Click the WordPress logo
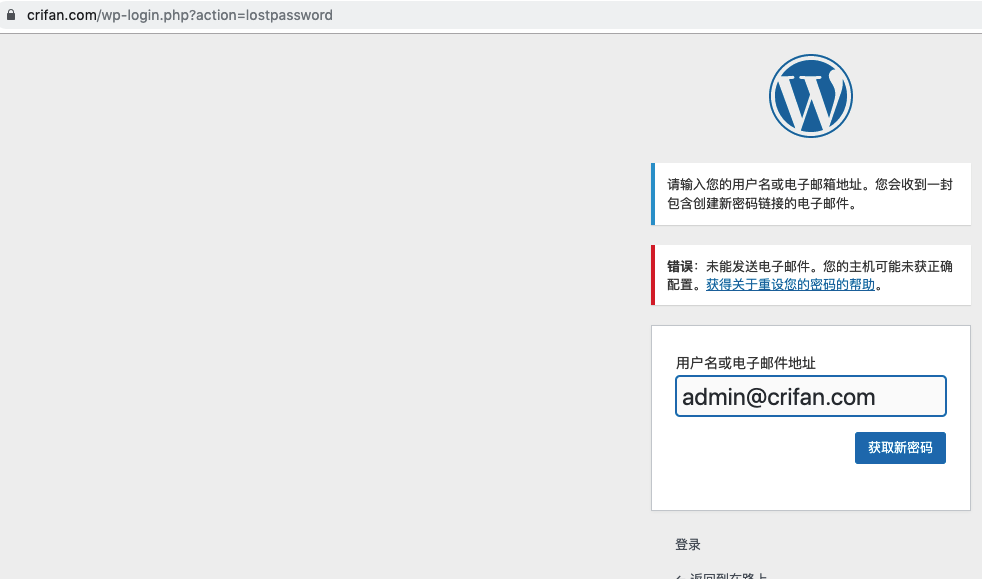This screenshot has height=579, width=982. pyautogui.click(x=810, y=96)
